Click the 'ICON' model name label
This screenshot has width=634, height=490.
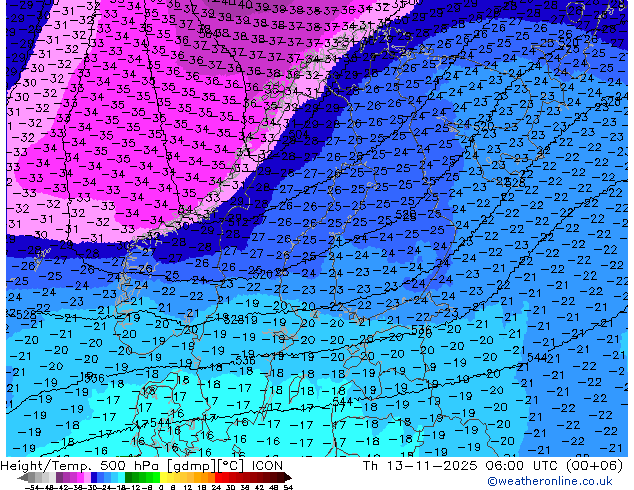(267, 466)
